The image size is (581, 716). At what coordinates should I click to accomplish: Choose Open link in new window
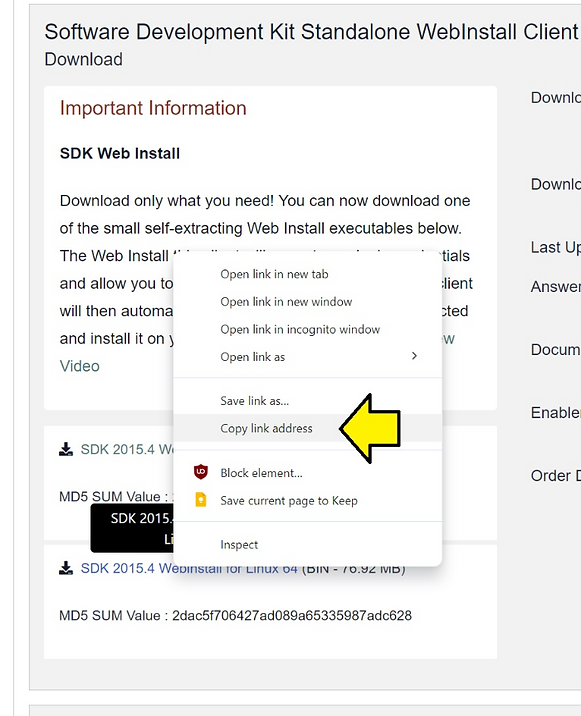coord(307,302)
